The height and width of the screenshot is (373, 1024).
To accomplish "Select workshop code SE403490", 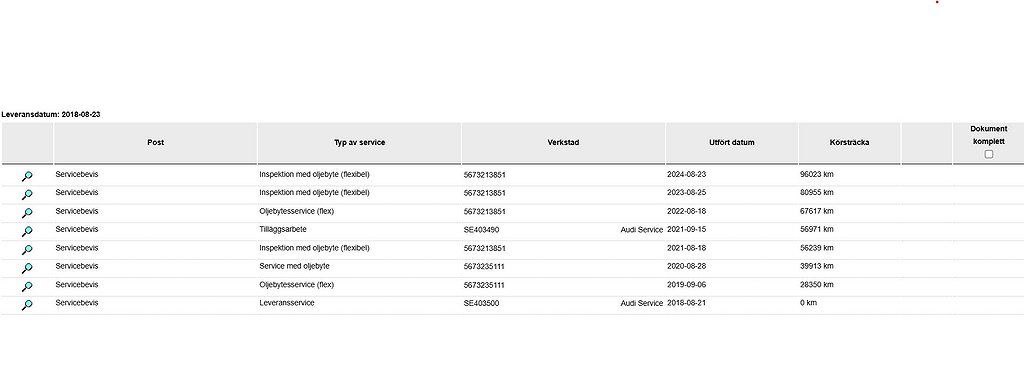I will coord(481,230).
